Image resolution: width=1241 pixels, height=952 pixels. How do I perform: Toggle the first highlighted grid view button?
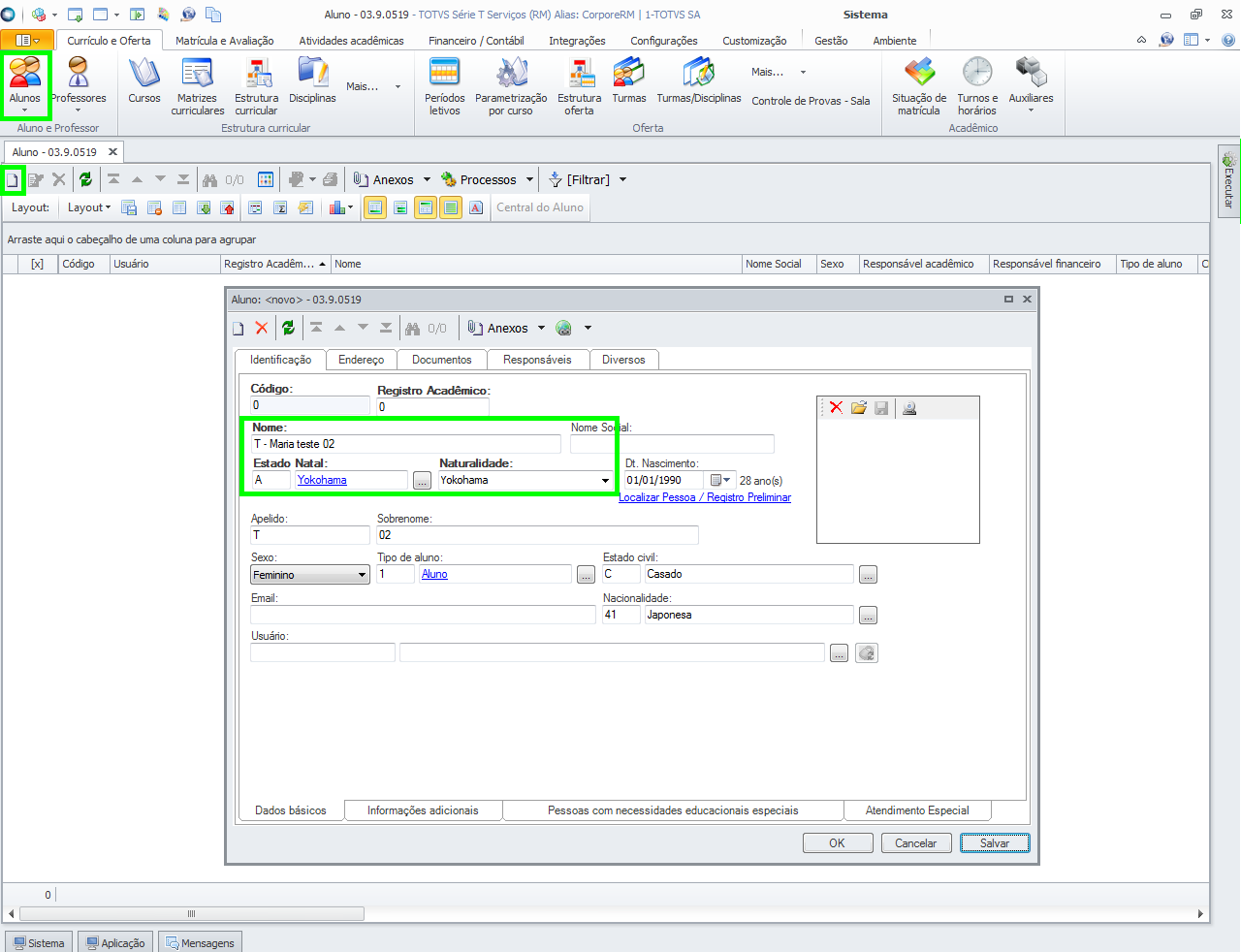pyautogui.click(x=374, y=207)
